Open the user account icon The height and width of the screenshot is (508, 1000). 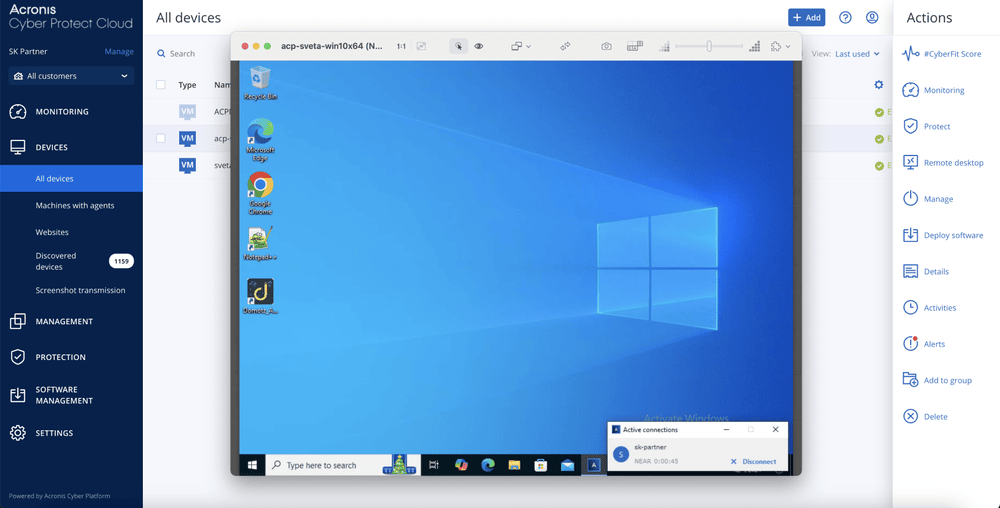pos(872,18)
